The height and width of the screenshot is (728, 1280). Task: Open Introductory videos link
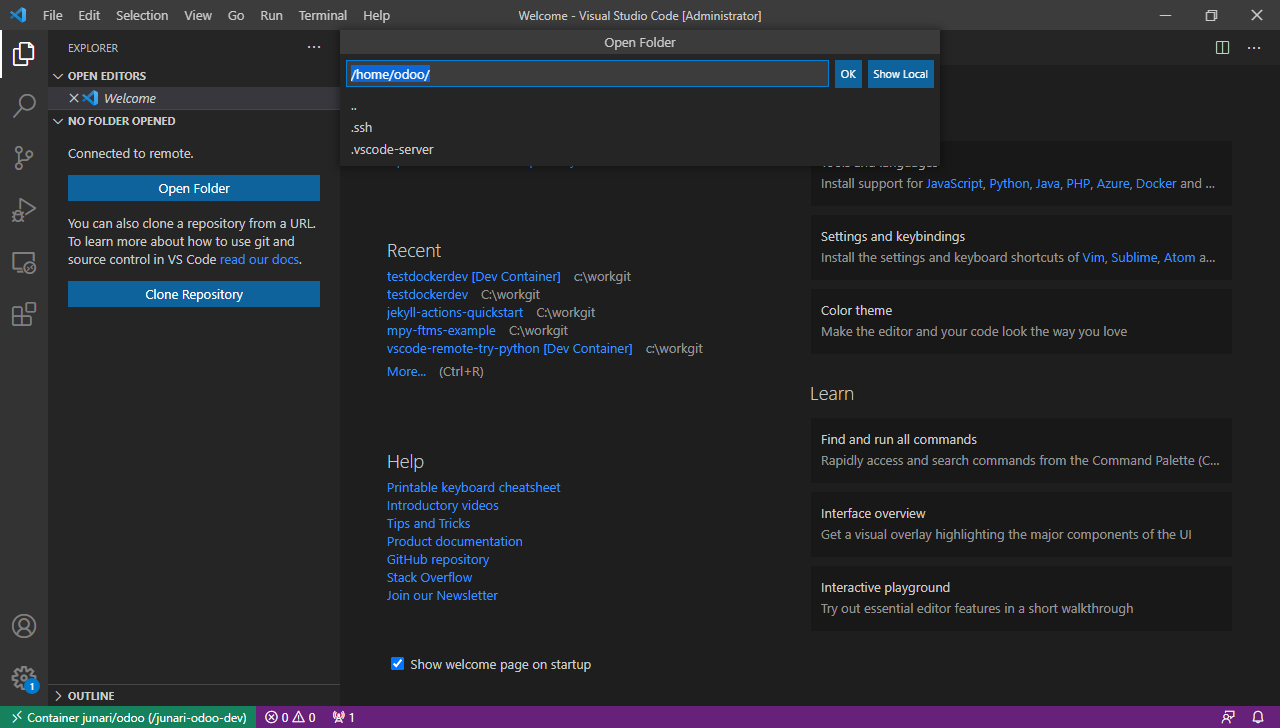click(x=442, y=505)
